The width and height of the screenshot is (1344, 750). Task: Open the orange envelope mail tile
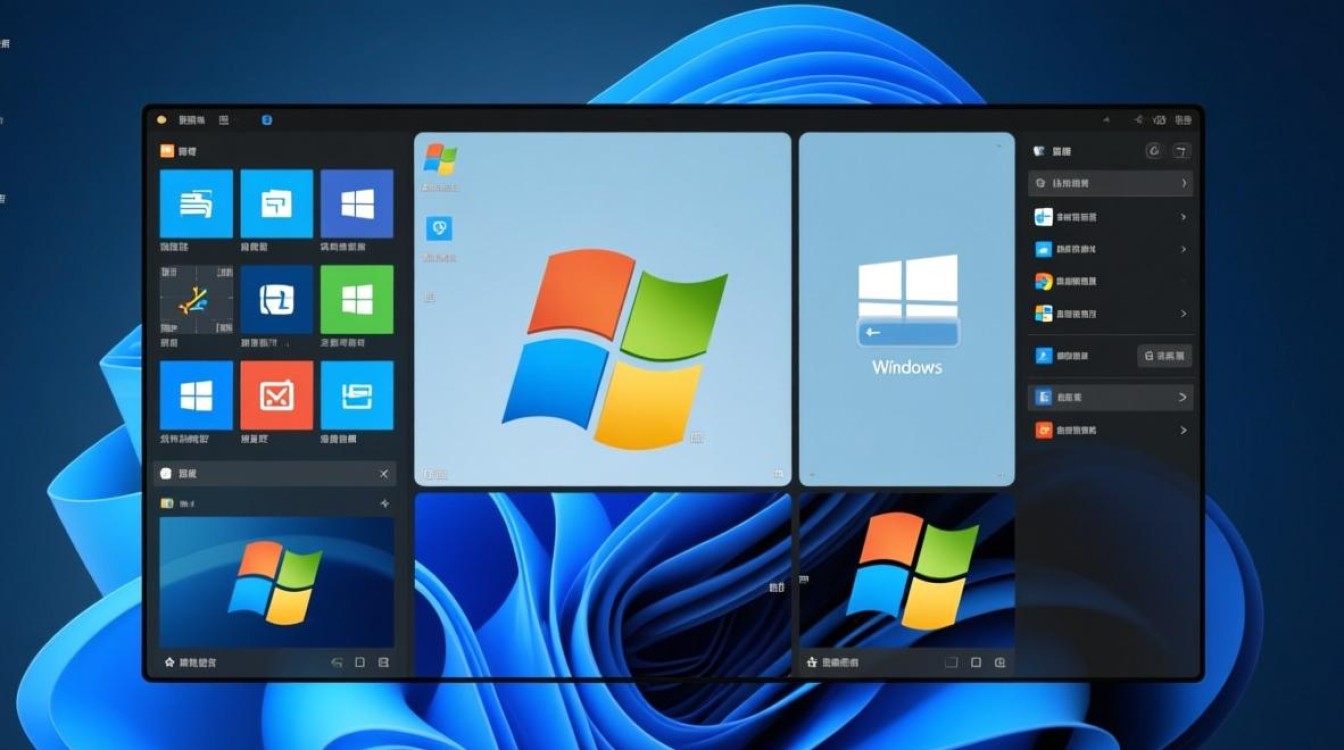pyautogui.click(x=276, y=394)
